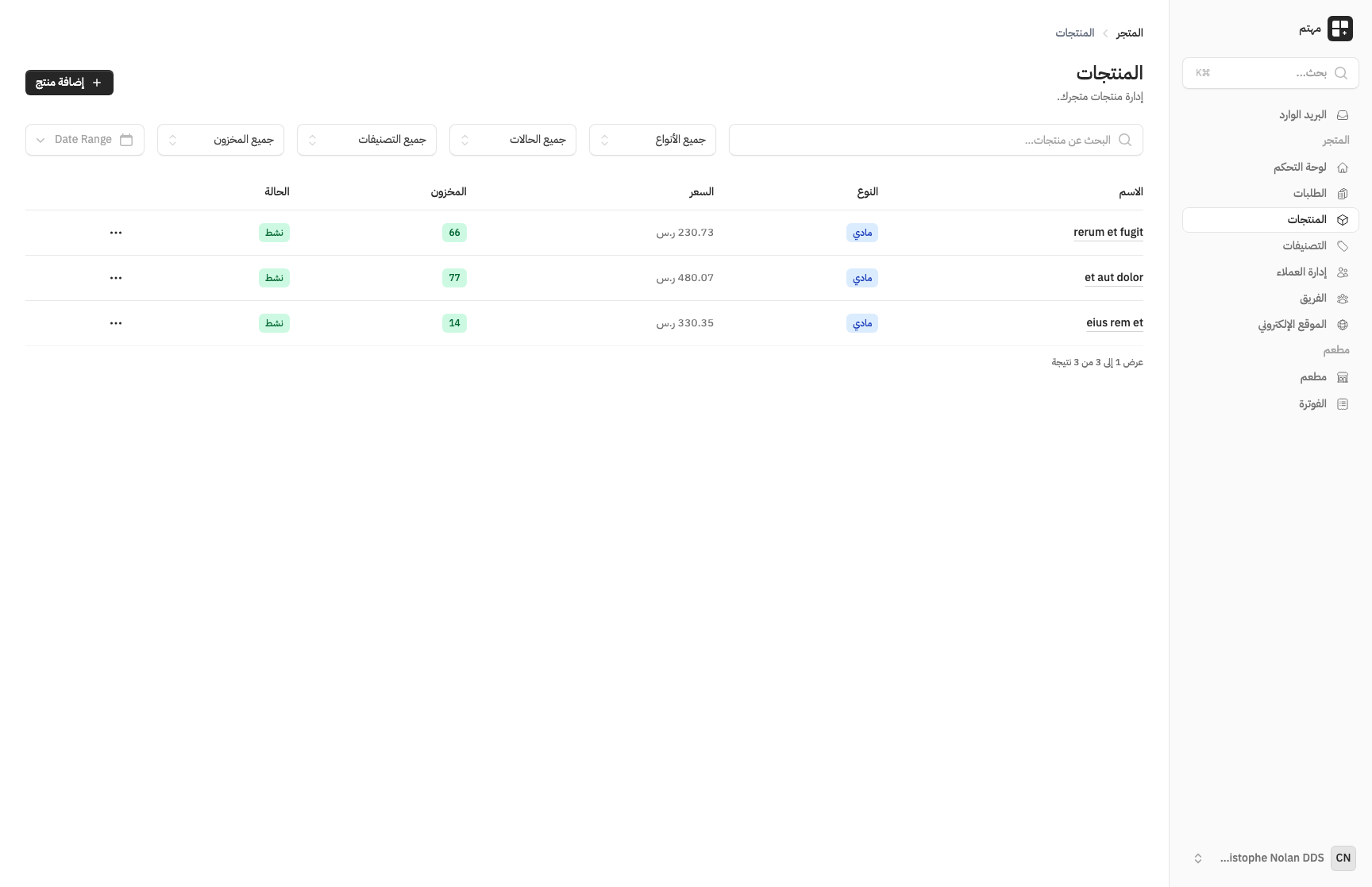
Task: Expand the جميع الأنواع type filter
Action: coord(652,140)
